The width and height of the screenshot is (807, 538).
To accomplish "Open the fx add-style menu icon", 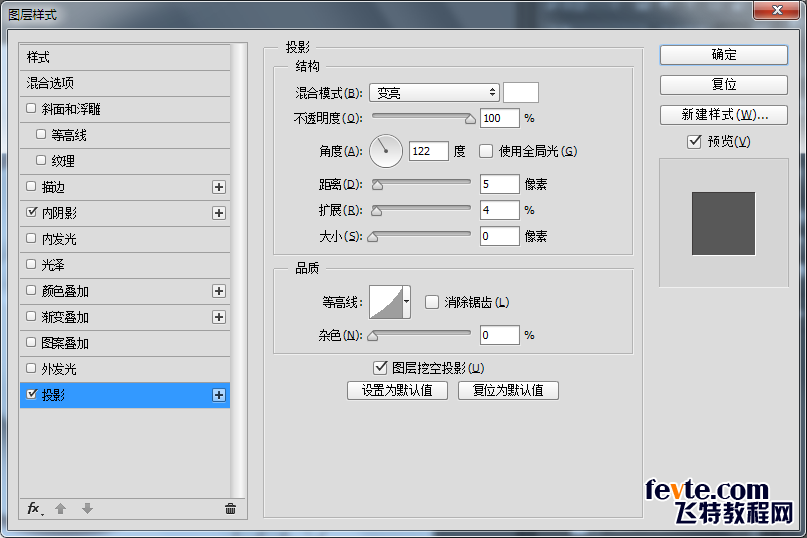I will pyautogui.click(x=34, y=509).
